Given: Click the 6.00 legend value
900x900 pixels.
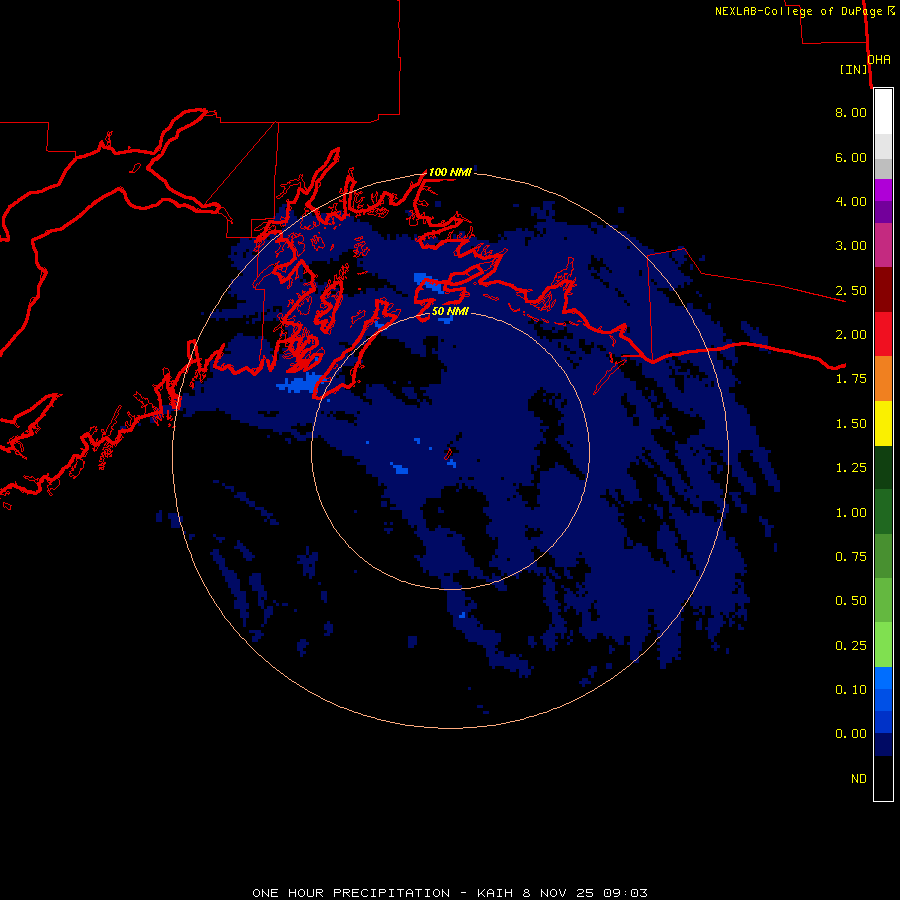Looking at the screenshot, I should coord(851,157).
